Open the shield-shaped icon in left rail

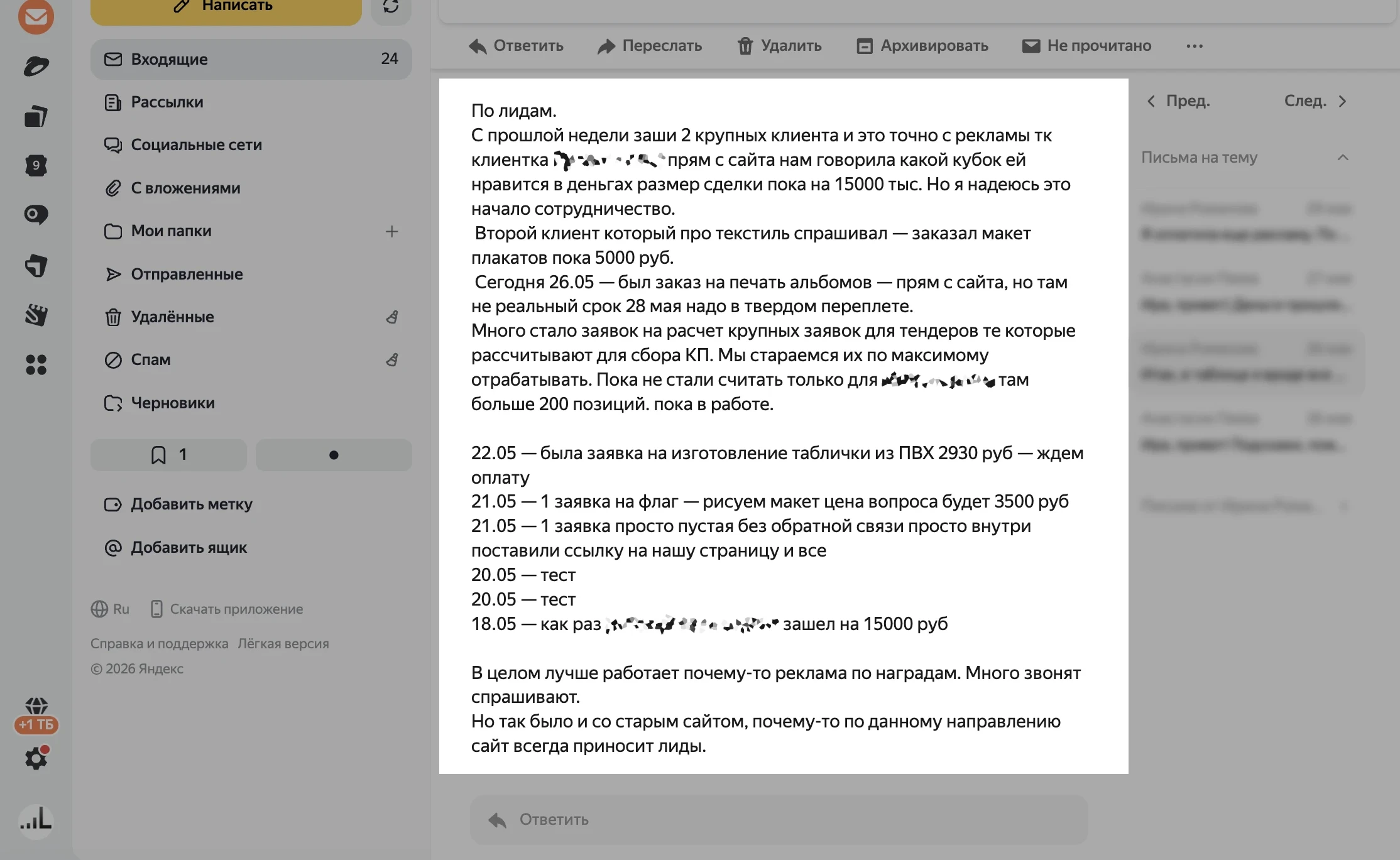(x=36, y=265)
